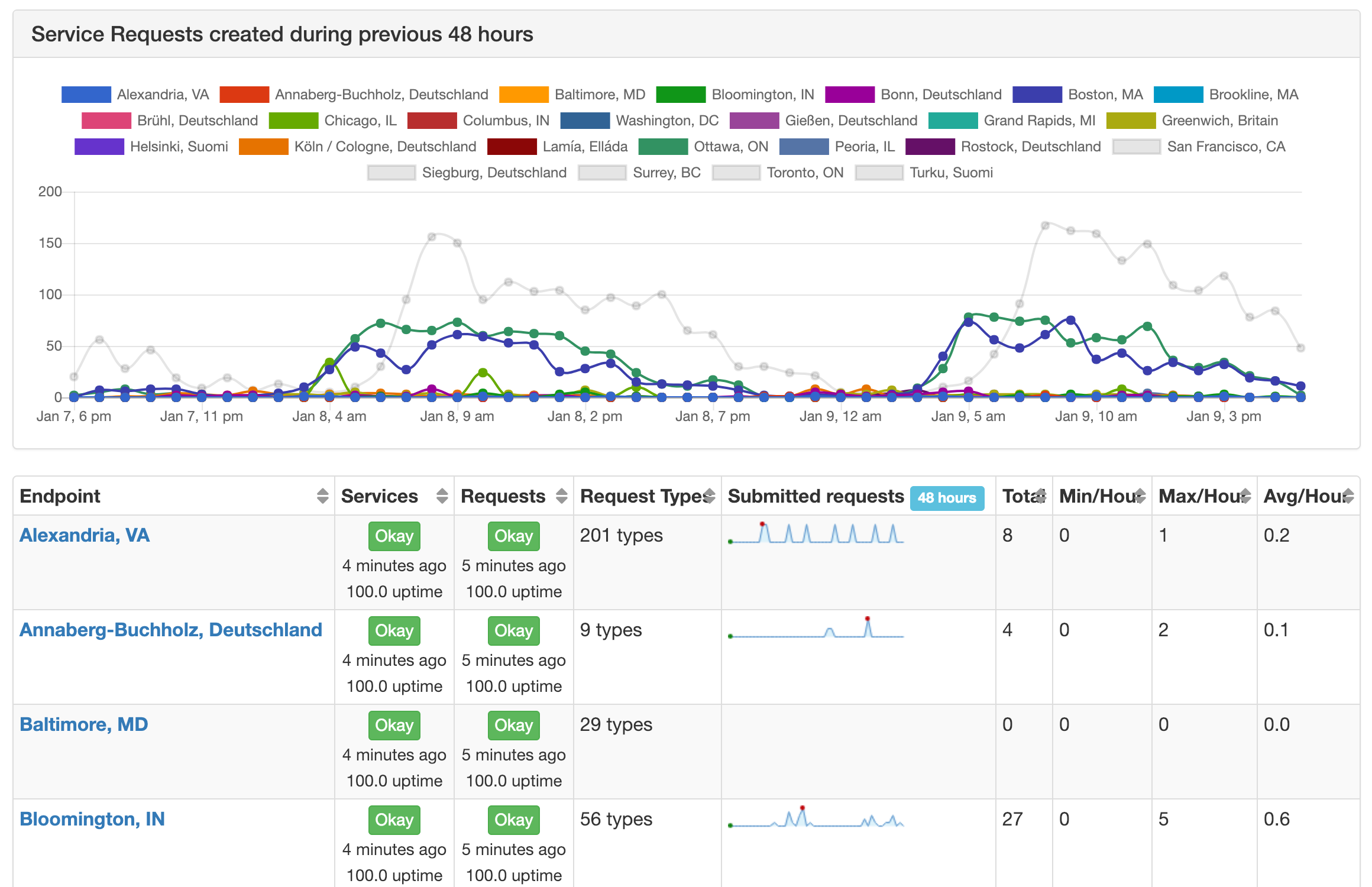Click Alexandria, VA submitted requests sparkline

[x=816, y=534]
